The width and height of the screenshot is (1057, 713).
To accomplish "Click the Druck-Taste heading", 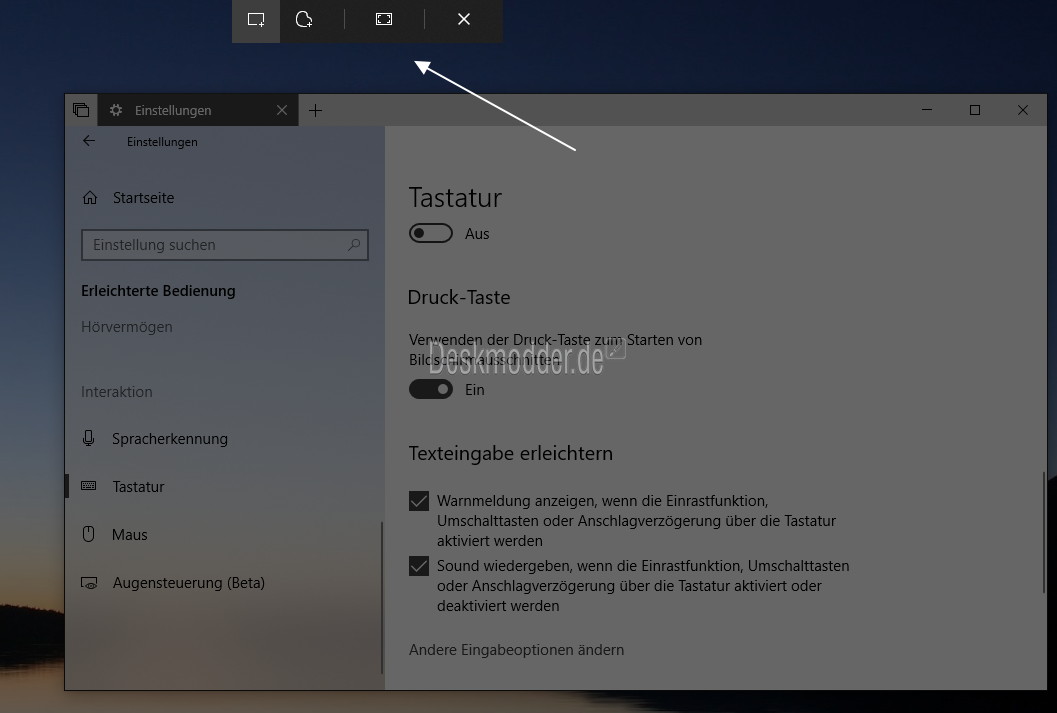I will click(459, 297).
